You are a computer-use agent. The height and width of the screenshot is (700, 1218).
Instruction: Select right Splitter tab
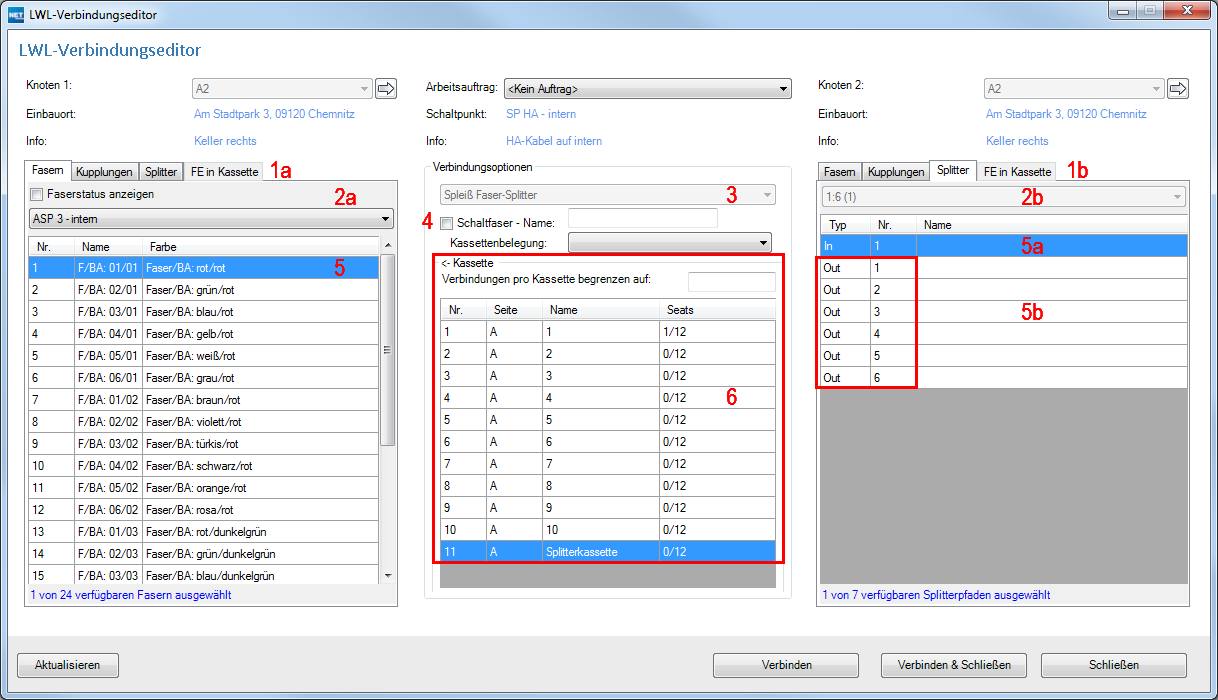tap(953, 170)
